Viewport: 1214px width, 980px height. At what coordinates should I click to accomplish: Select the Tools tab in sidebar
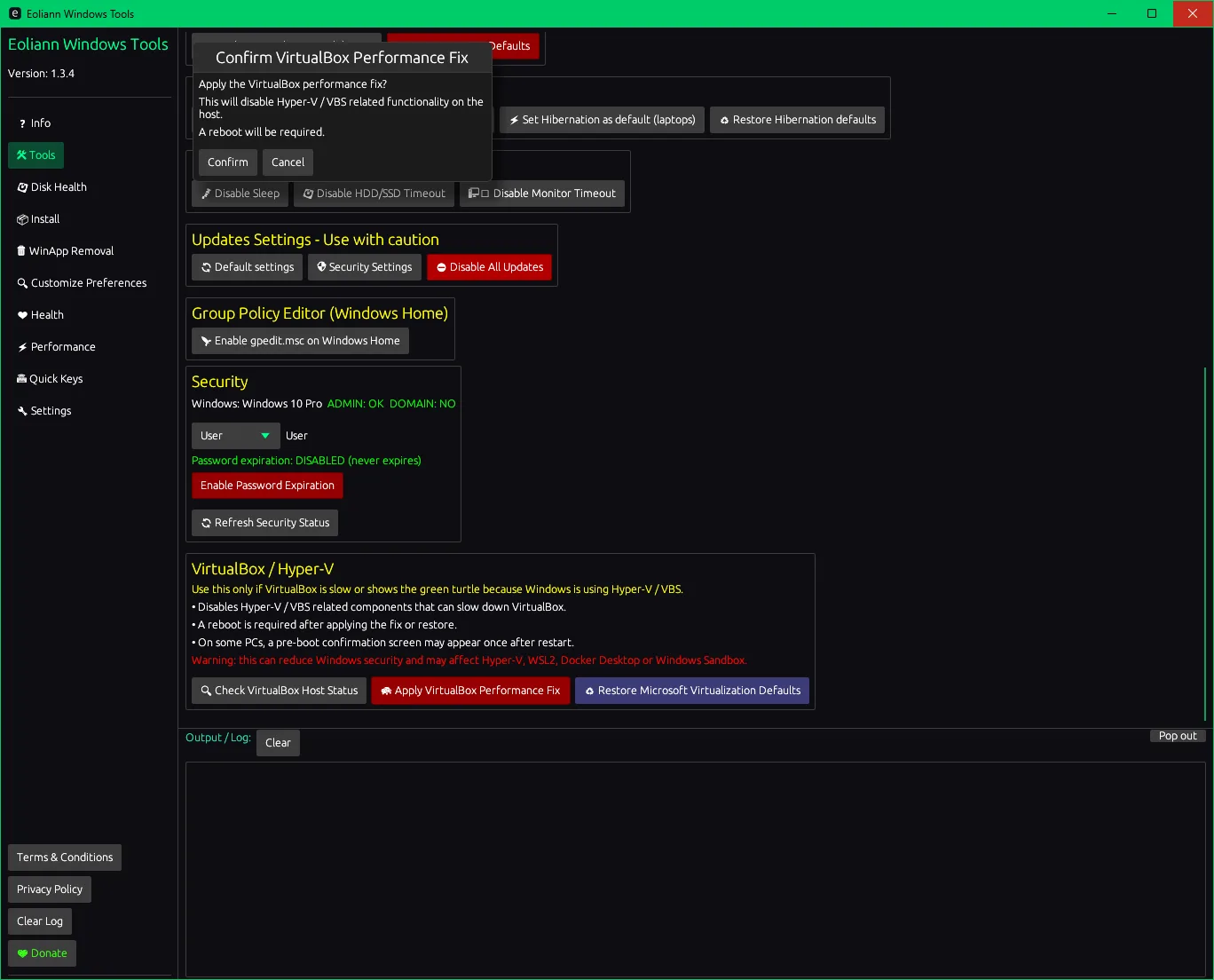(x=35, y=155)
